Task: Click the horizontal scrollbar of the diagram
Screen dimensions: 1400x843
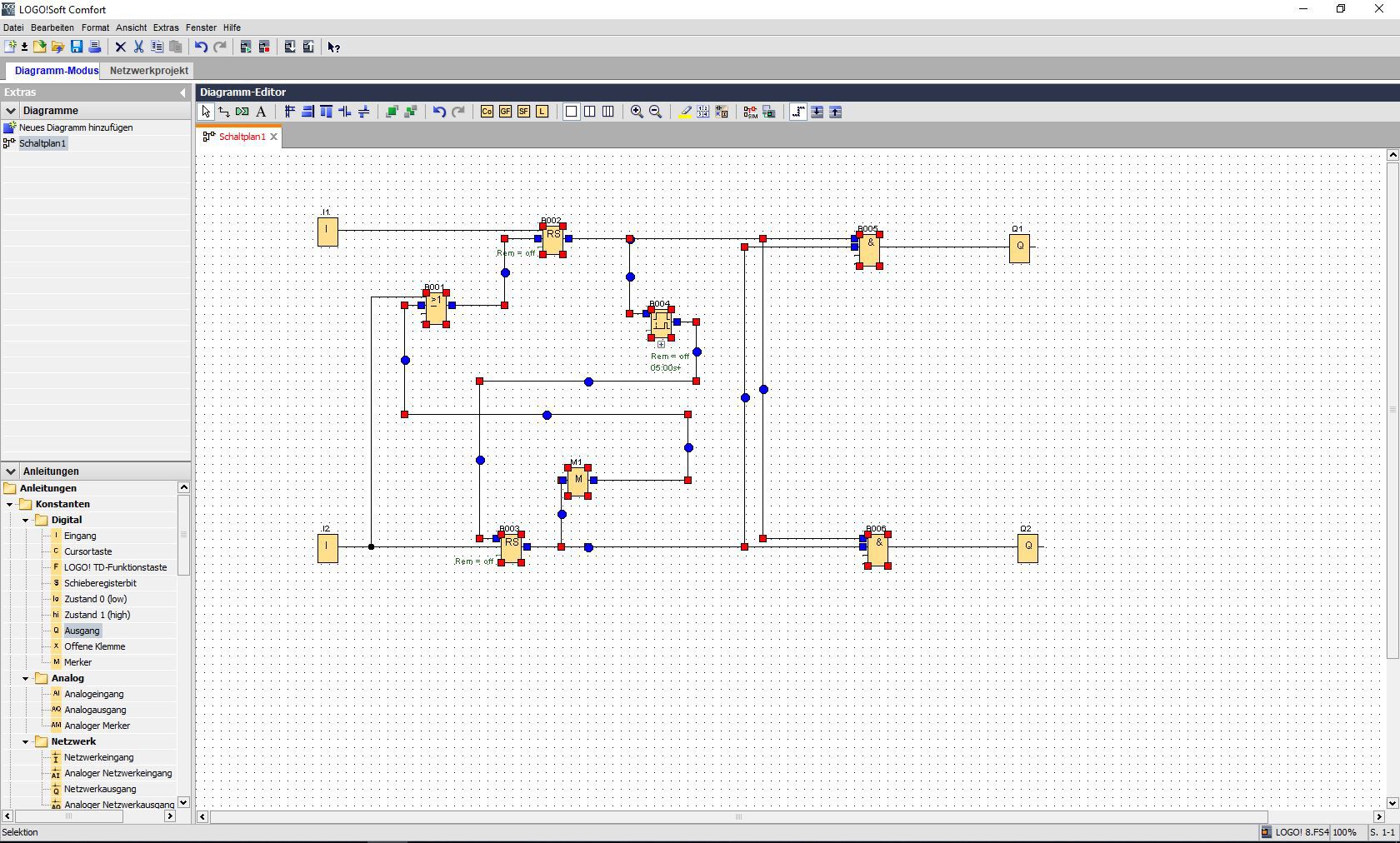Action: pyautogui.click(x=738, y=817)
